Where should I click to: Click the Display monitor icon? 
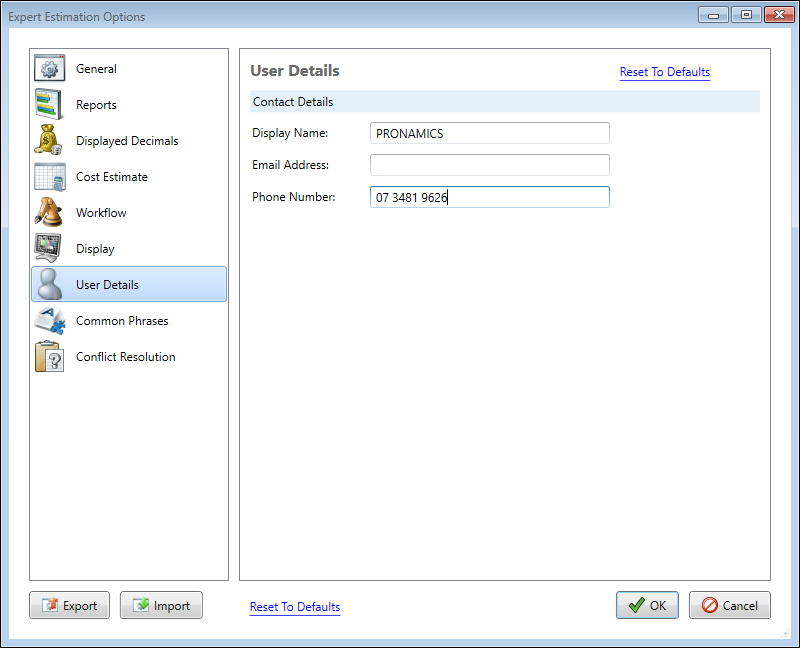[50, 249]
